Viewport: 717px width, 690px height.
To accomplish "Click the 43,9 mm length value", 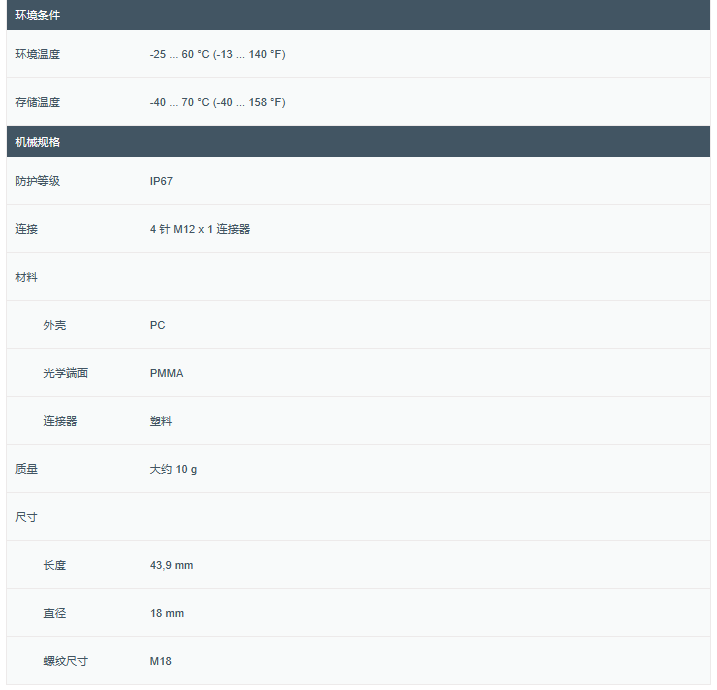I will coord(171,565).
